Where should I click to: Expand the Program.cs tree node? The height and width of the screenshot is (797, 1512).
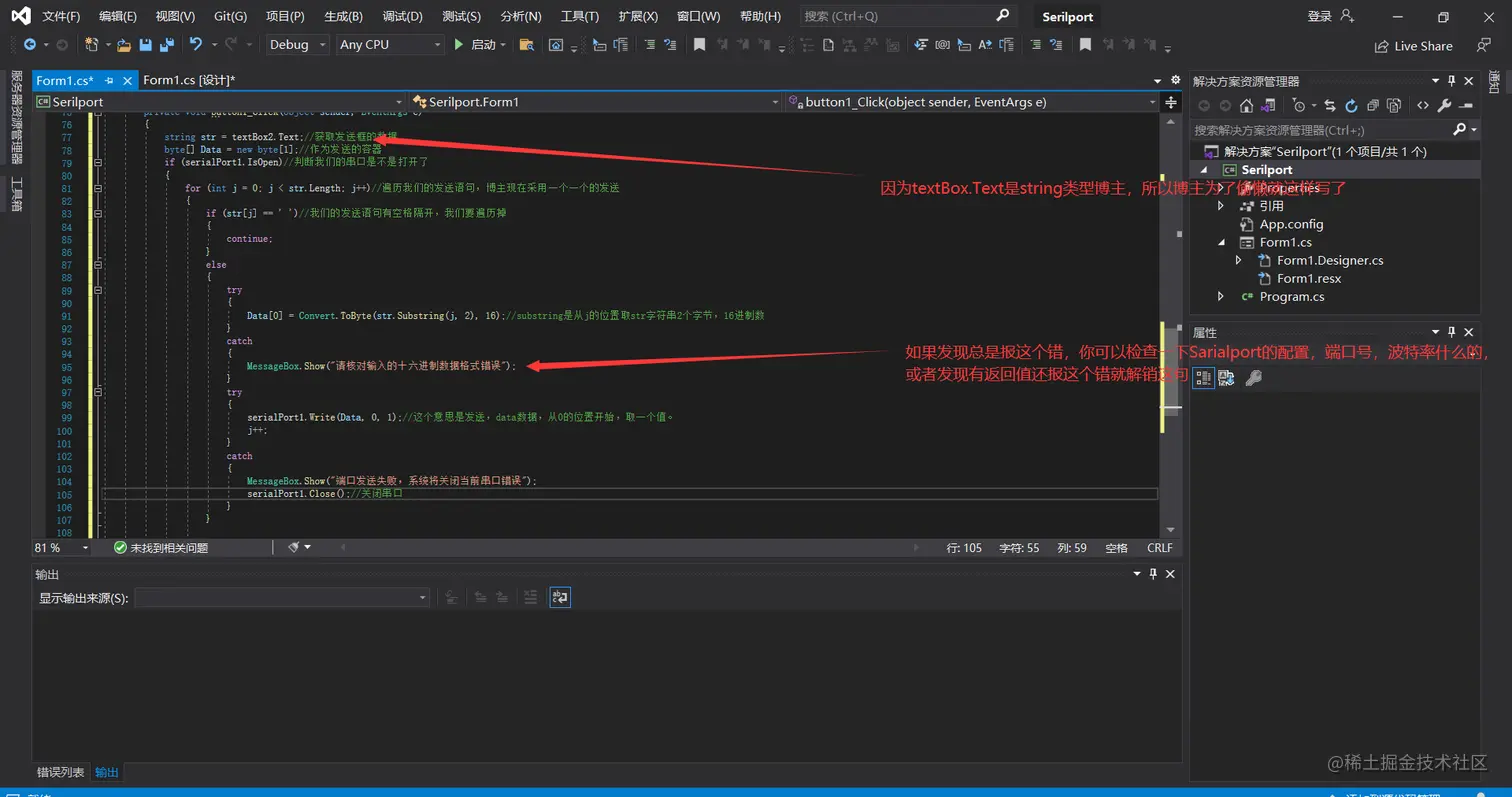point(1220,296)
